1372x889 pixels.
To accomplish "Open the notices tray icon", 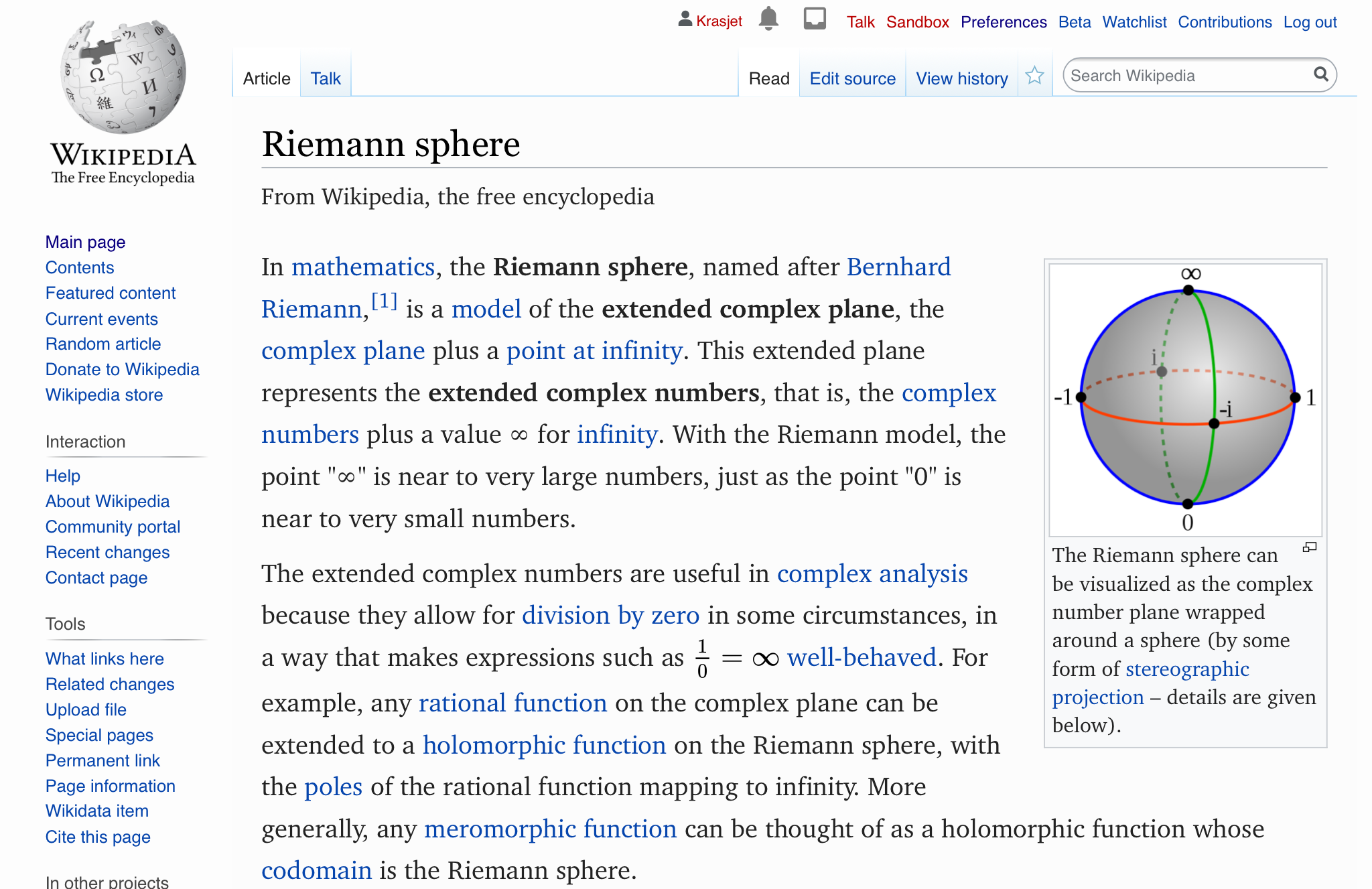I will pyautogui.click(x=814, y=19).
